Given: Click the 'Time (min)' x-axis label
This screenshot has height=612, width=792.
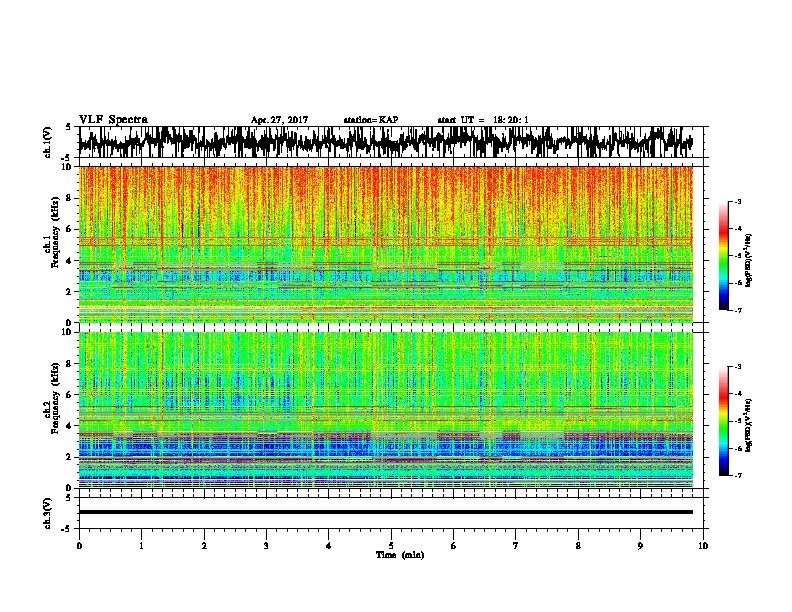Looking at the screenshot, I should (400, 555).
